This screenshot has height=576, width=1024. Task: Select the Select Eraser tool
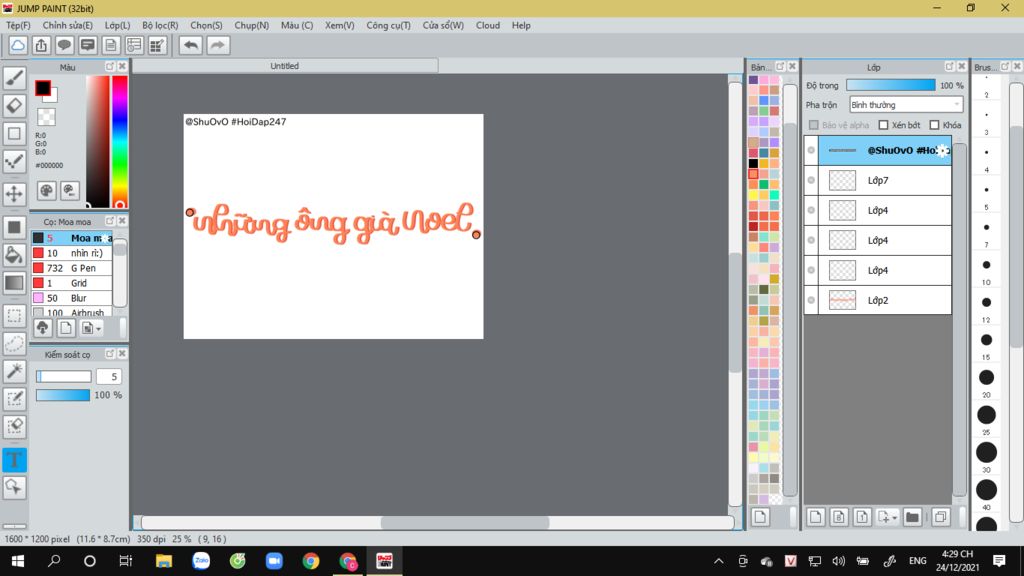[14, 426]
